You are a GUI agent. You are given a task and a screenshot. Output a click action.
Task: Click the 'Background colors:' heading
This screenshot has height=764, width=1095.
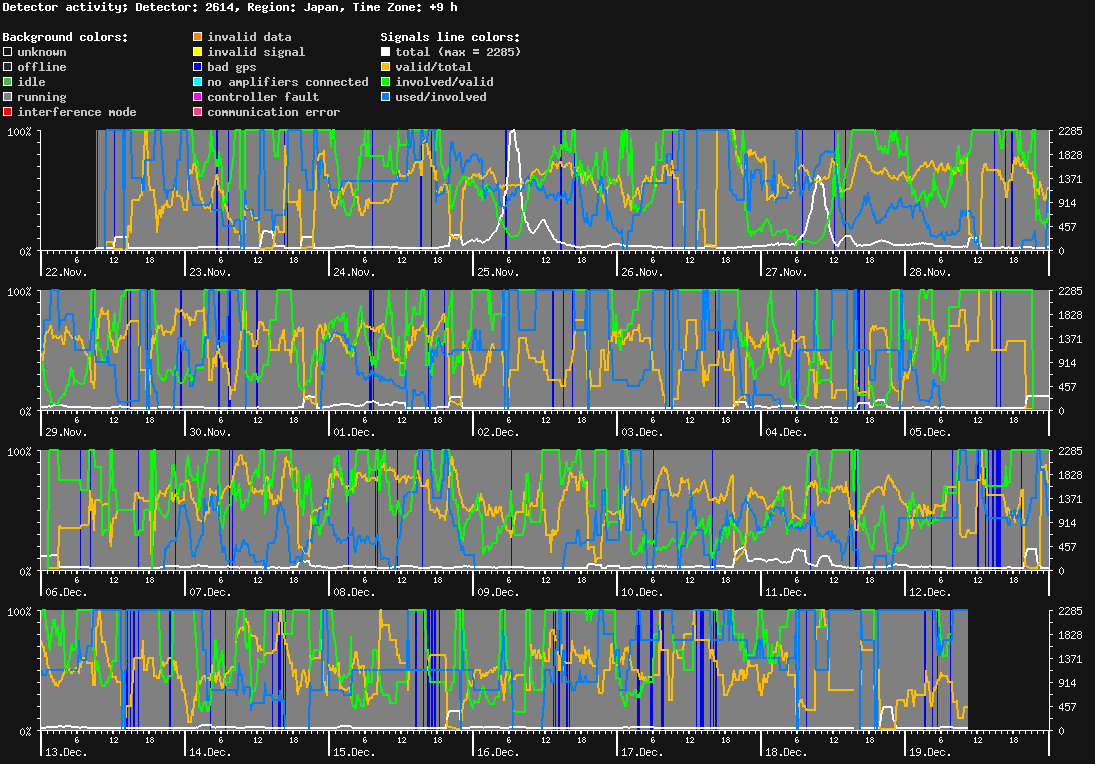[66, 37]
